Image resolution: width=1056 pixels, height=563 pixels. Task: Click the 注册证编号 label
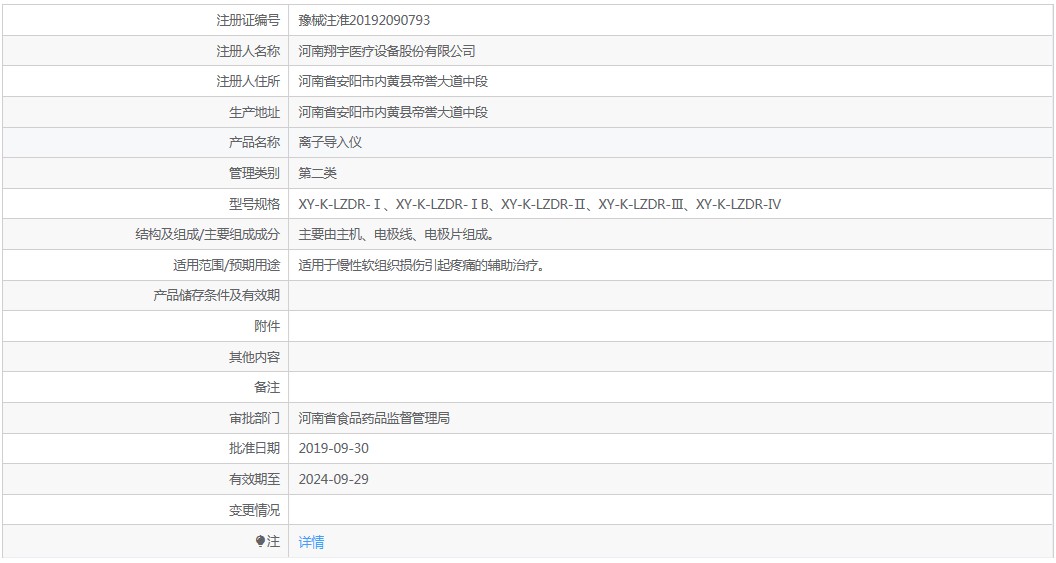pos(248,20)
